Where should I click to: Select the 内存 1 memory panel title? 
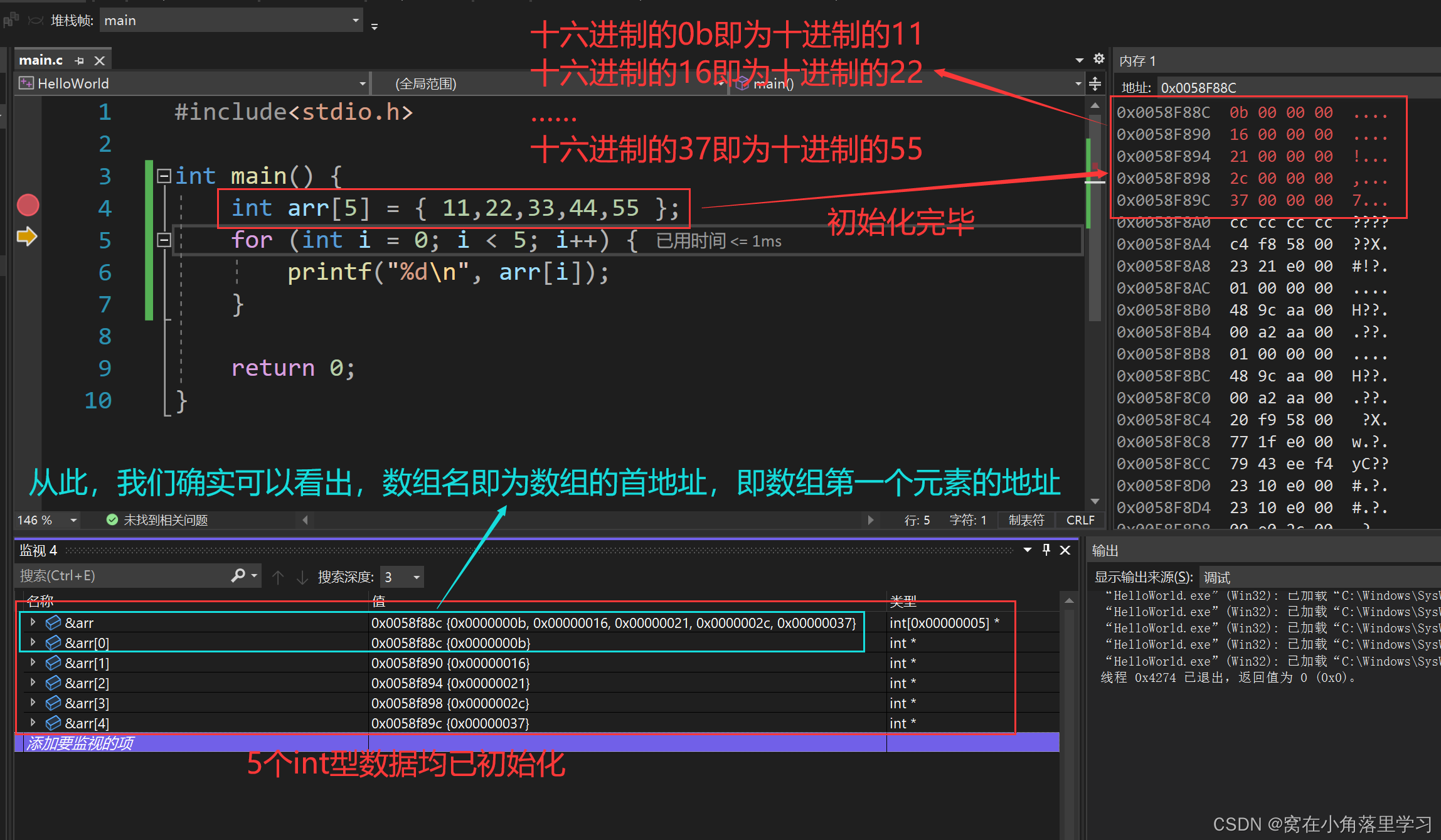[x=1137, y=61]
